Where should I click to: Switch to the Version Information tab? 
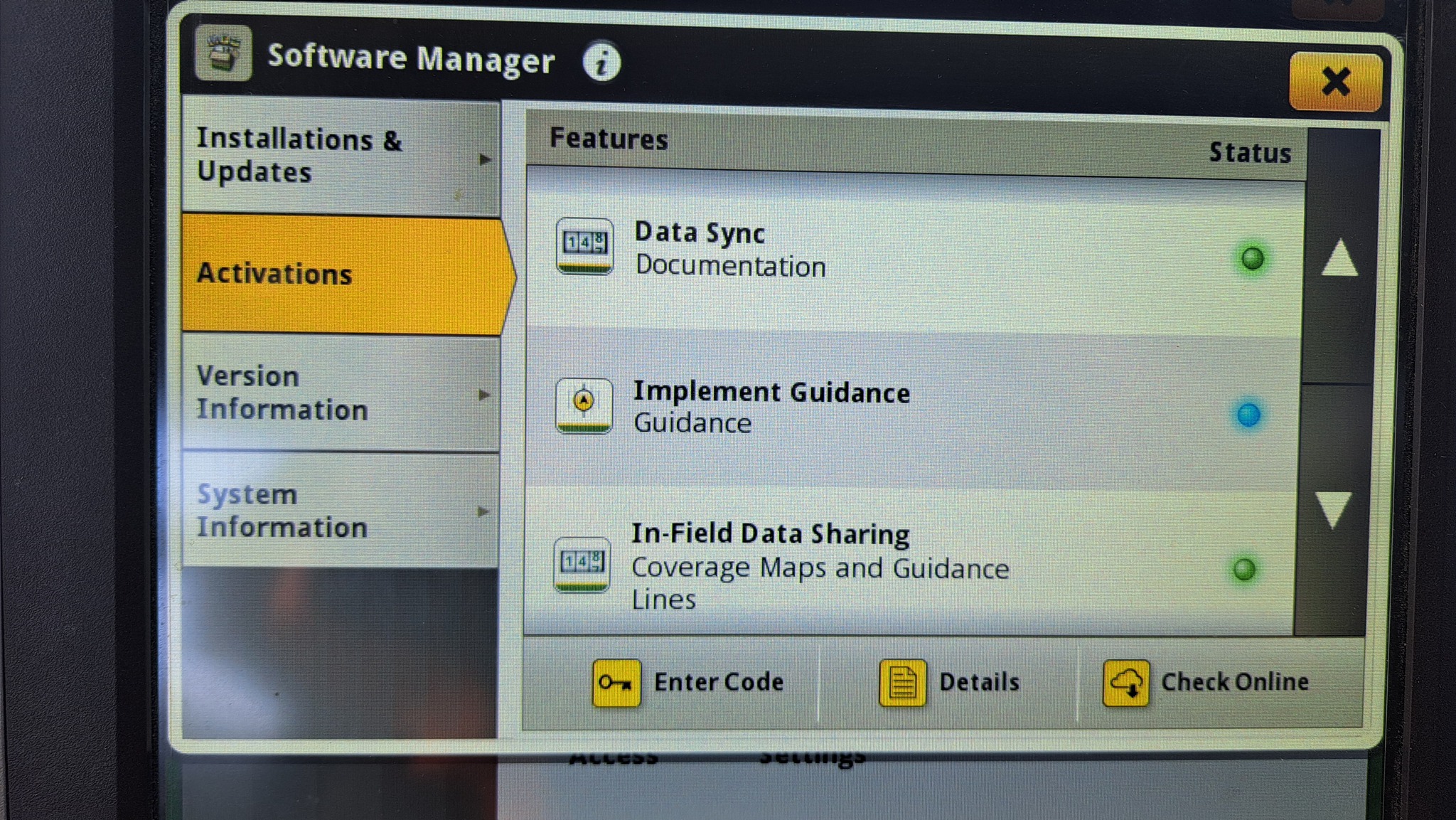pyautogui.click(x=341, y=393)
